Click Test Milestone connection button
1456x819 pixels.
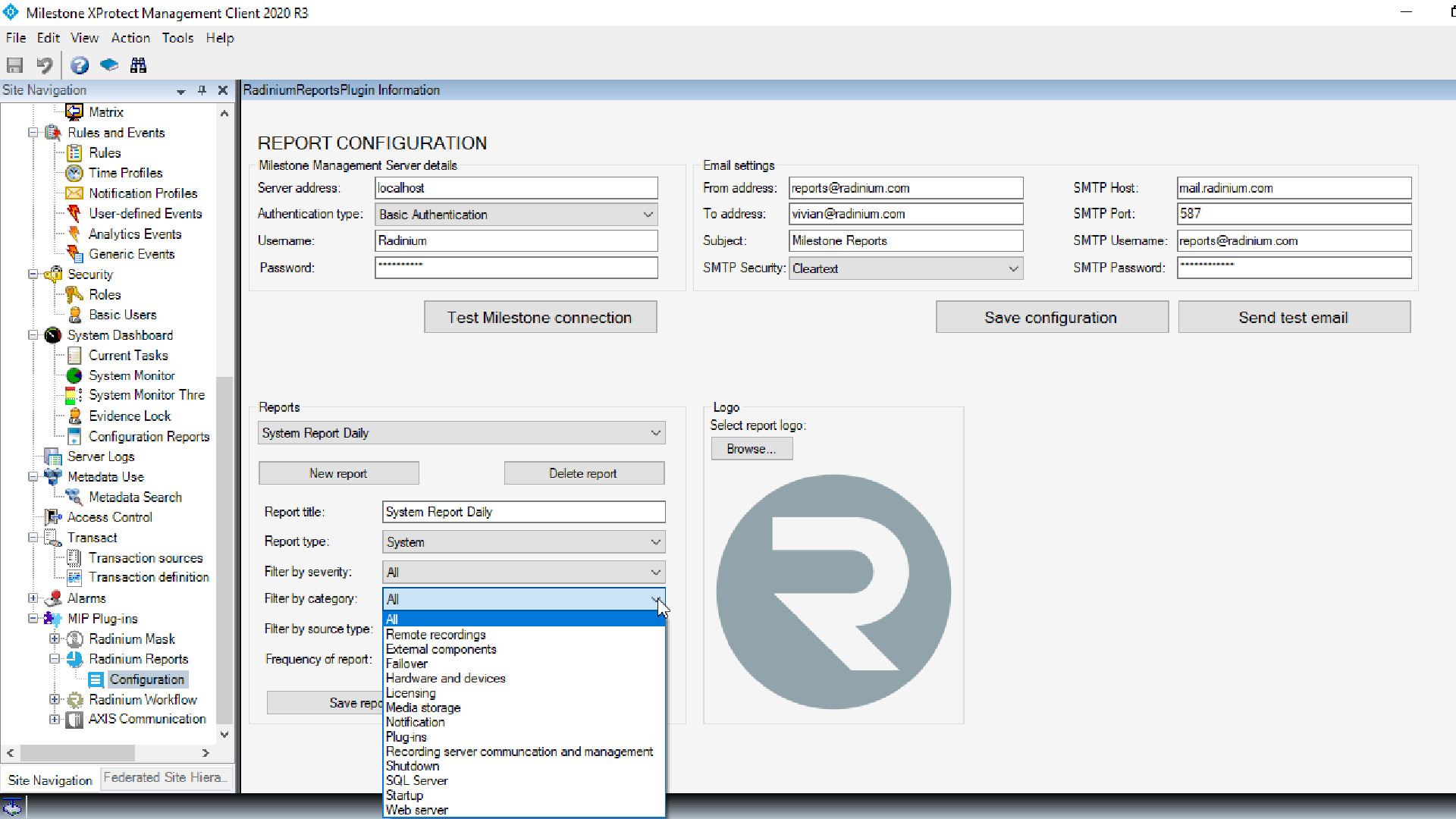coord(540,317)
